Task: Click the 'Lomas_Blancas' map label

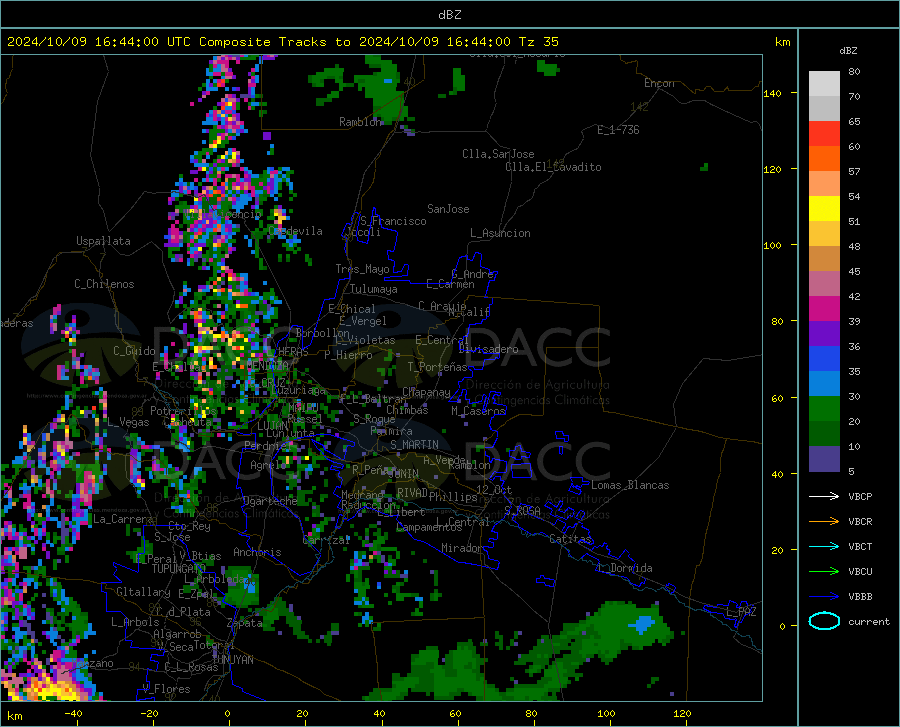Action: [x=630, y=485]
